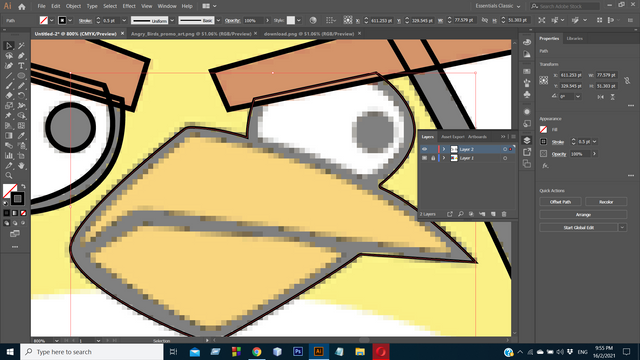Open Photoshop from the Windows taskbar
The height and width of the screenshot is (360, 640).
click(298, 351)
